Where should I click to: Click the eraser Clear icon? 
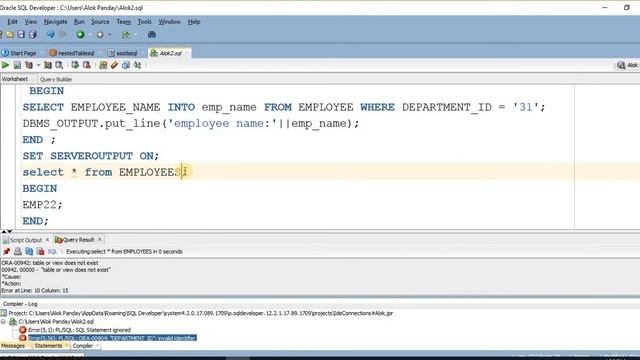[x=114, y=65]
